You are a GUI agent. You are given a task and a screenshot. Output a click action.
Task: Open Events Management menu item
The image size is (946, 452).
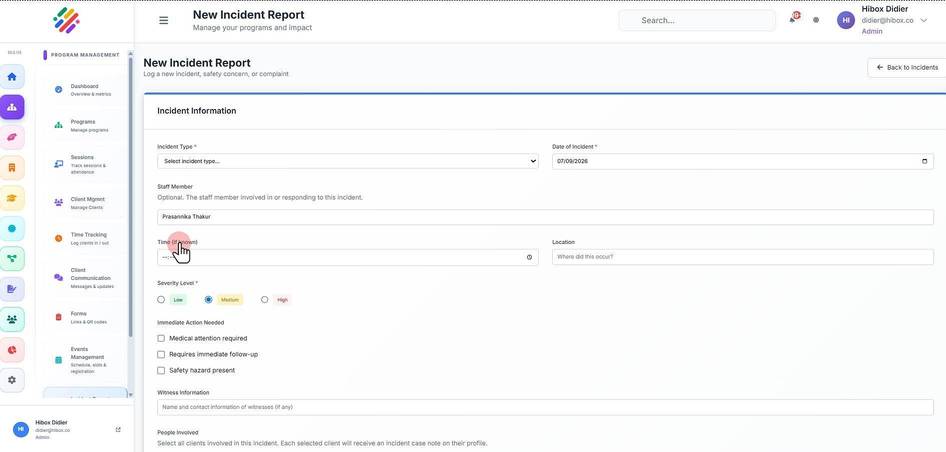click(x=84, y=360)
